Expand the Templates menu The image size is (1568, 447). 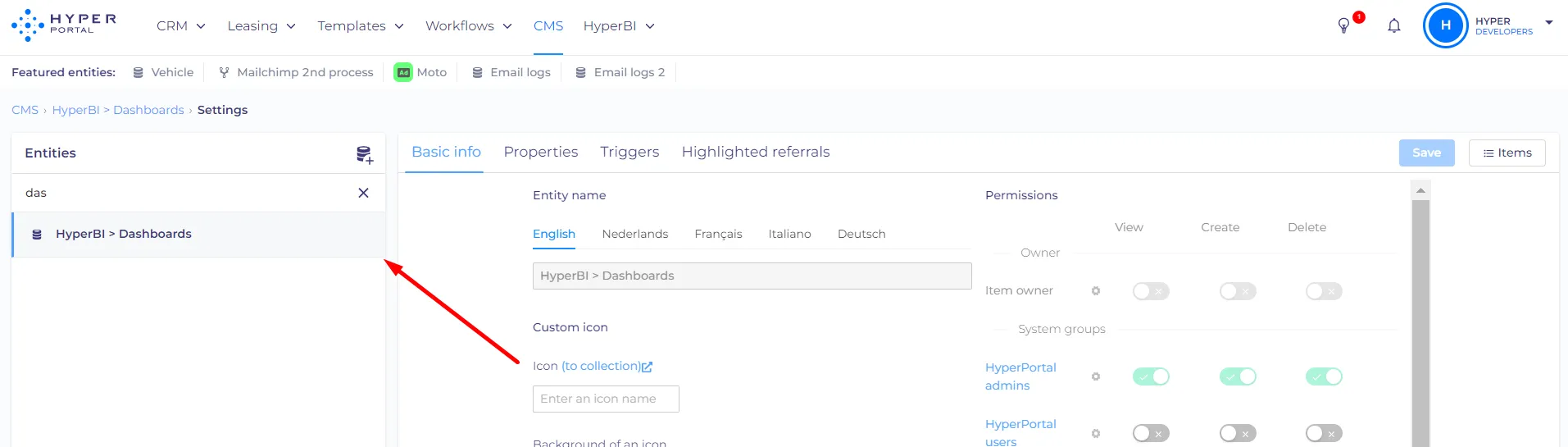(x=361, y=26)
